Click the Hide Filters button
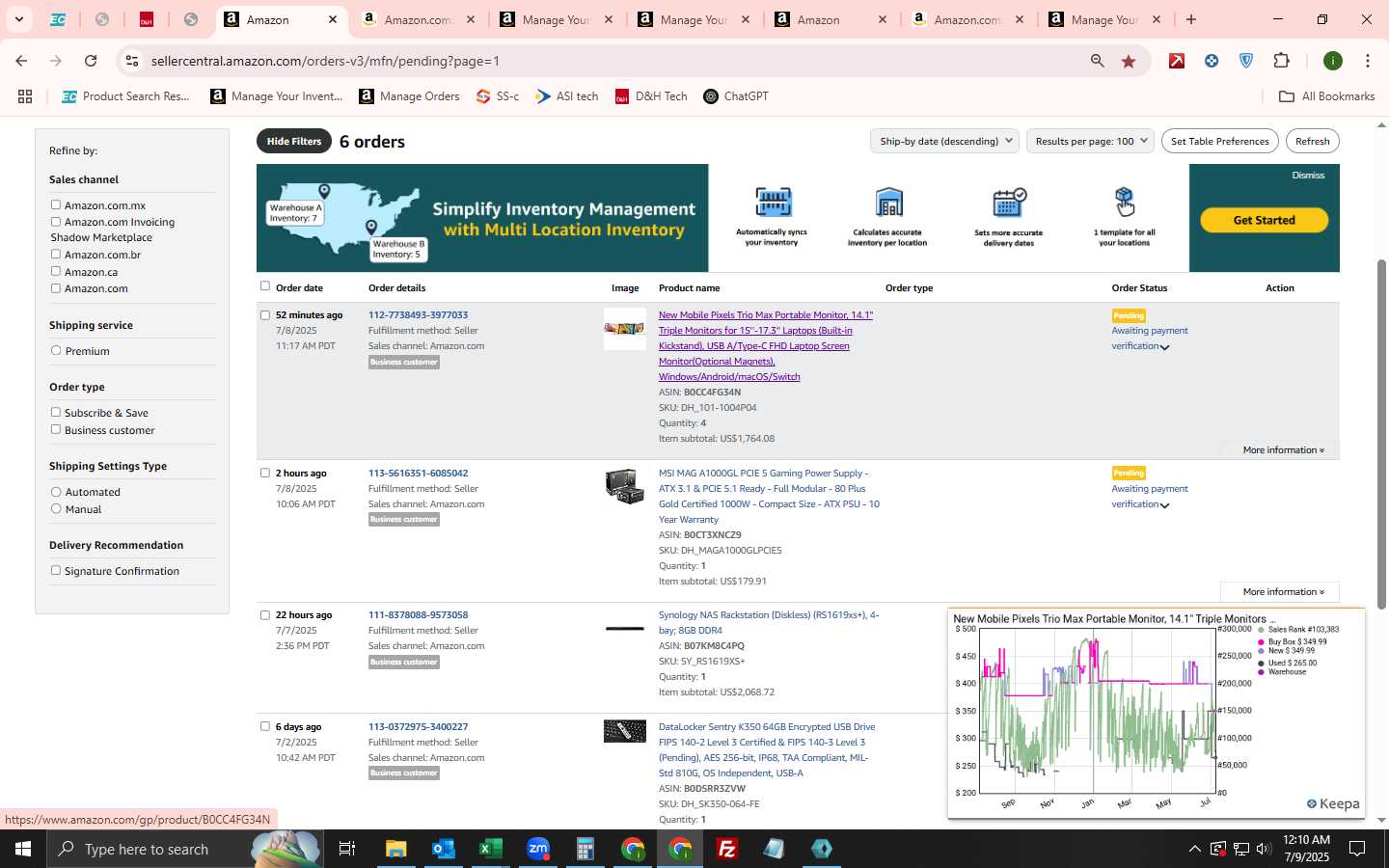The height and width of the screenshot is (868, 1389). click(294, 141)
